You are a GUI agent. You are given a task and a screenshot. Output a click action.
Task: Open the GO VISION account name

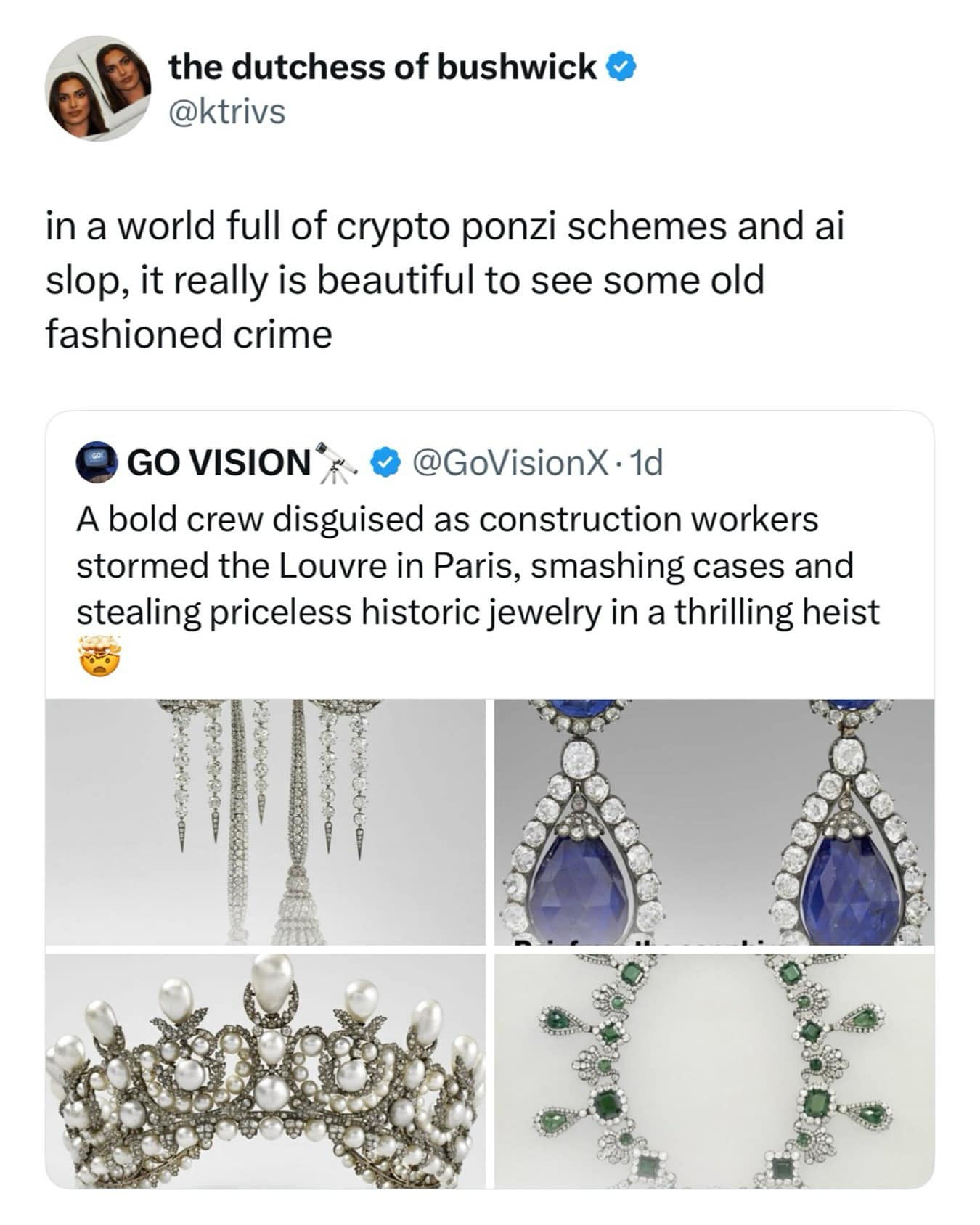coord(219,462)
